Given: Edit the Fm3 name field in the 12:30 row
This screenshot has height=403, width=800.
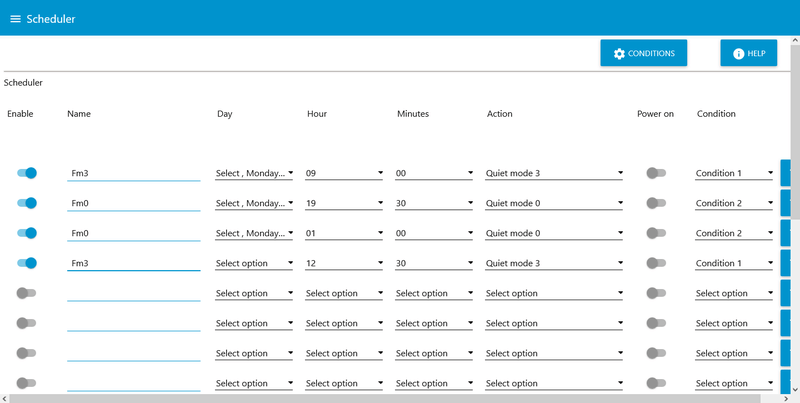Looking at the screenshot, I should pyautogui.click(x=134, y=264).
